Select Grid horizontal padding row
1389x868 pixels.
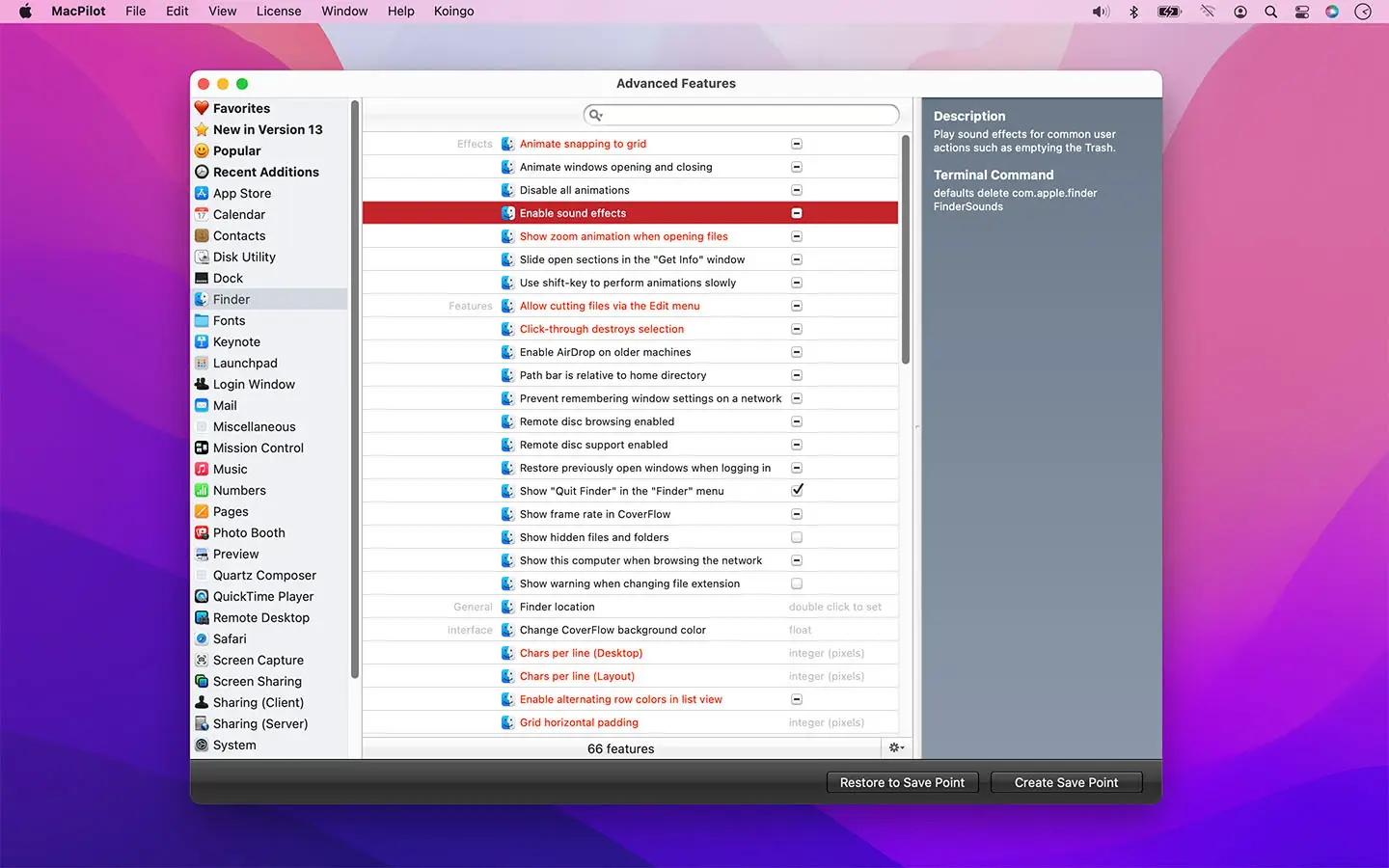pyautogui.click(x=630, y=722)
